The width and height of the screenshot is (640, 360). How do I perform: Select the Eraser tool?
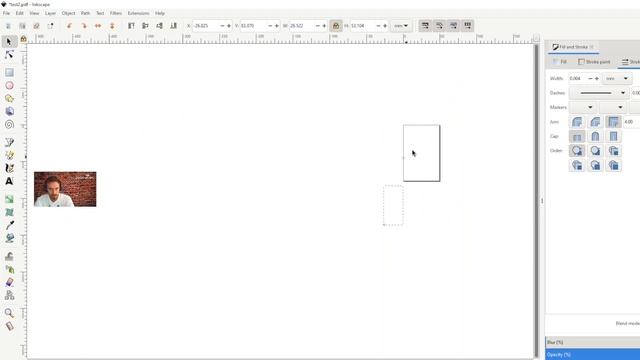coord(9,282)
